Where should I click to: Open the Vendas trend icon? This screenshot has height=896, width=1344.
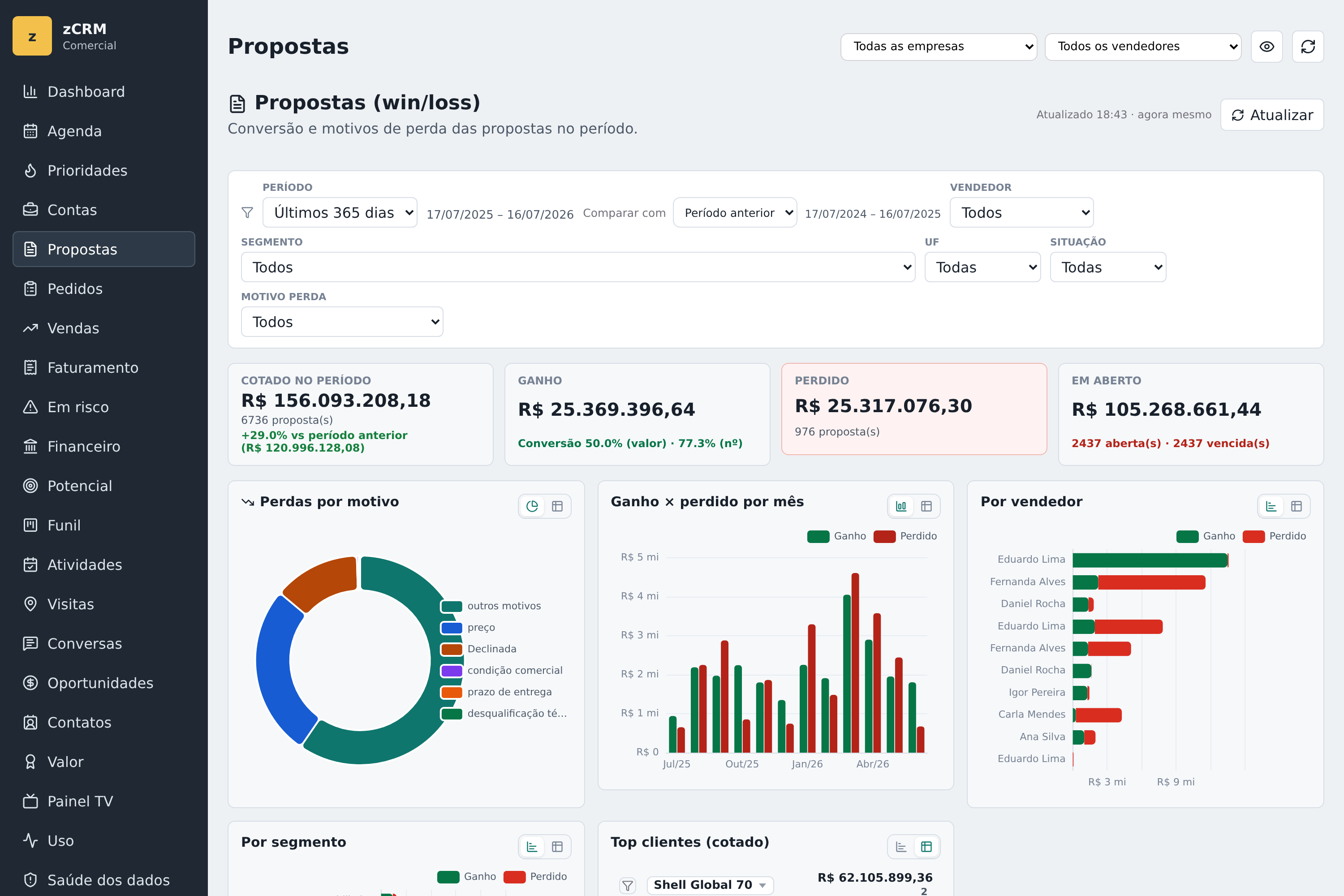[x=30, y=328]
